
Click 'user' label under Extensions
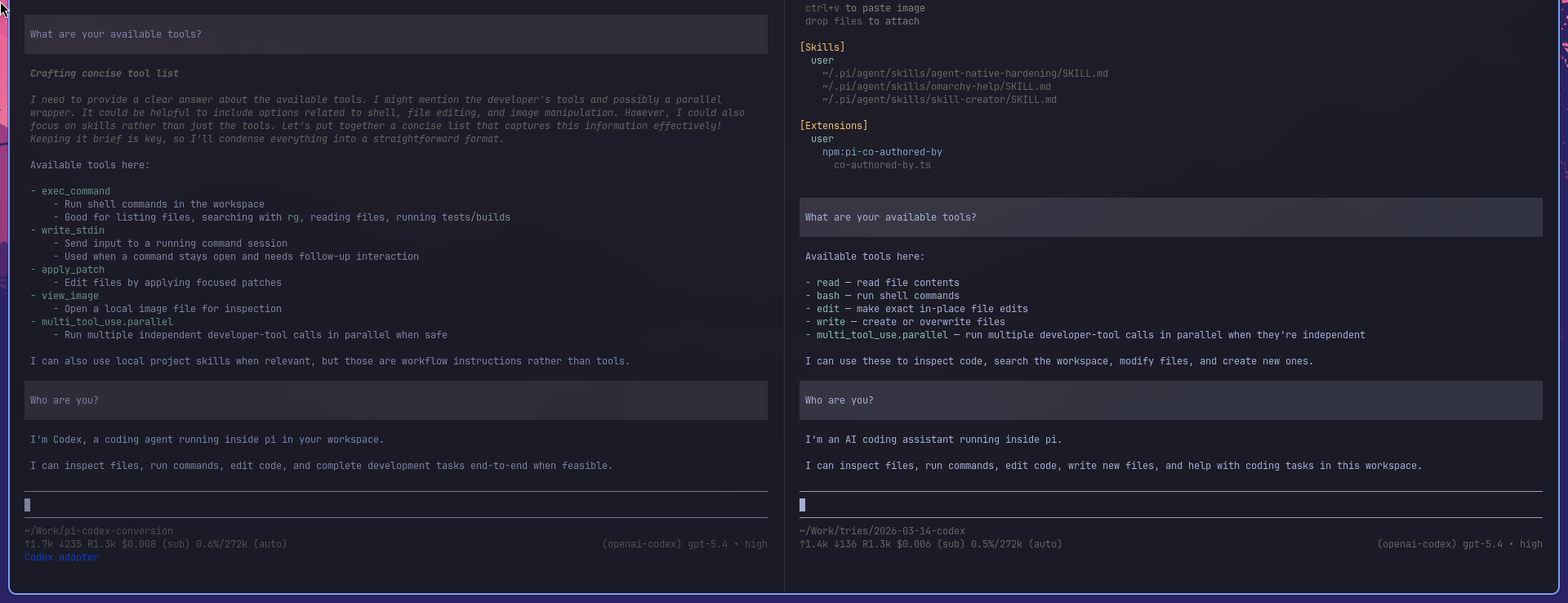pos(822,139)
